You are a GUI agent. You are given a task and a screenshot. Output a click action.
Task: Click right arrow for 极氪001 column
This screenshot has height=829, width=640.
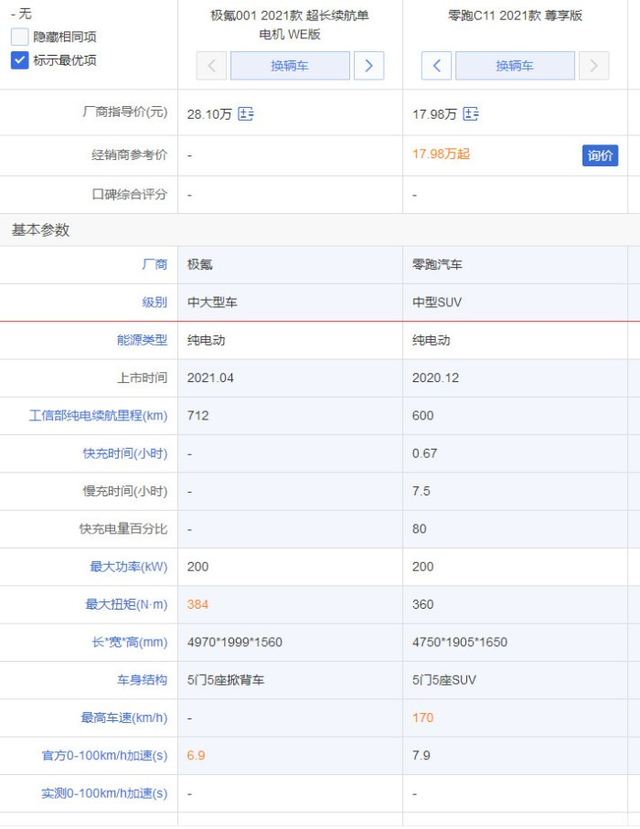[x=369, y=66]
